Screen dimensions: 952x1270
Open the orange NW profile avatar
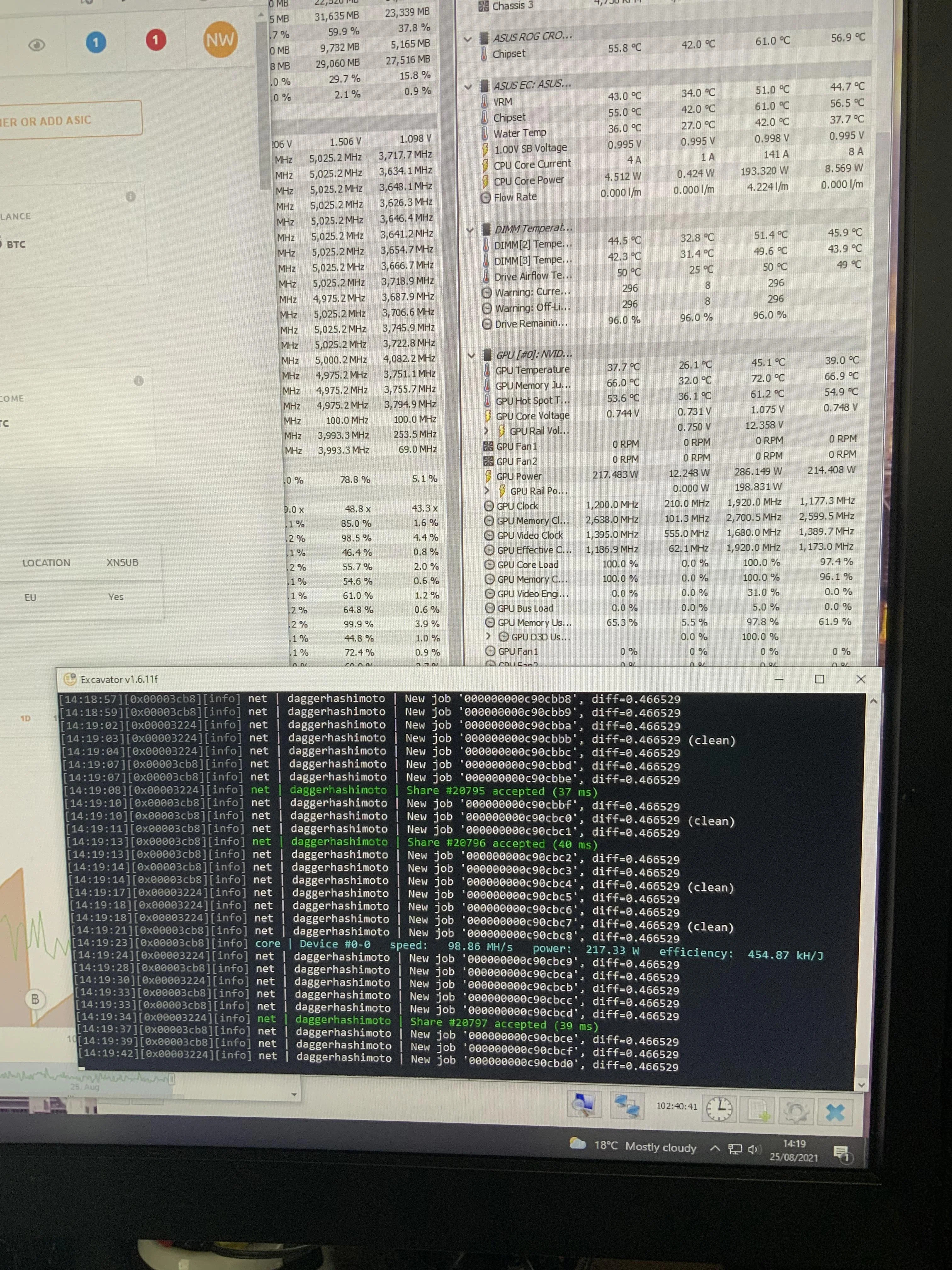coord(220,40)
